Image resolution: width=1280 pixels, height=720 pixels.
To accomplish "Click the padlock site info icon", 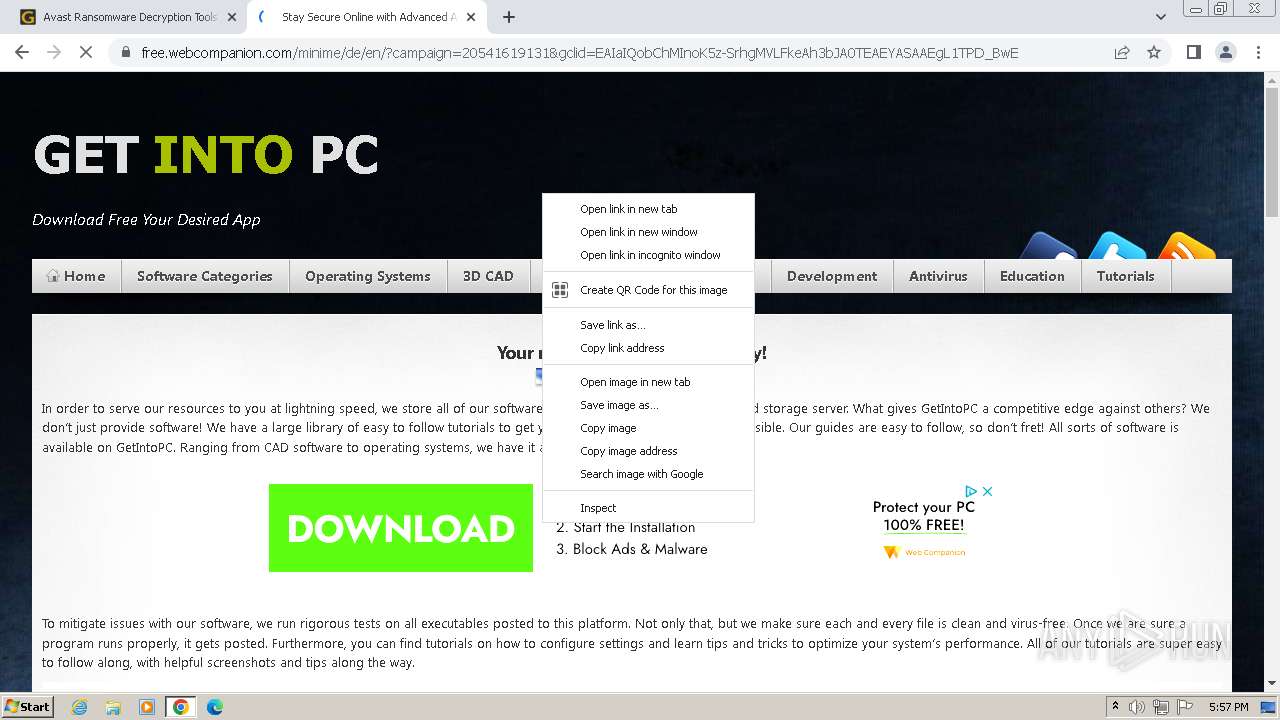I will pos(126,53).
